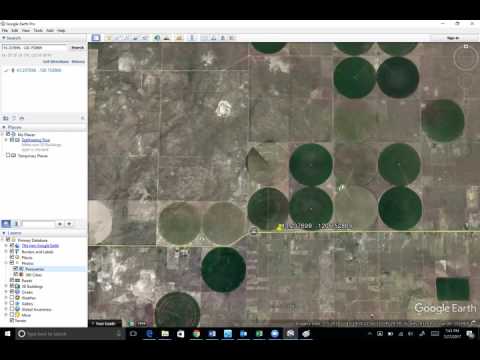Enable the Global Awareness layer checkbox
Viewport: 480px width, 360px height.
(x=12, y=309)
